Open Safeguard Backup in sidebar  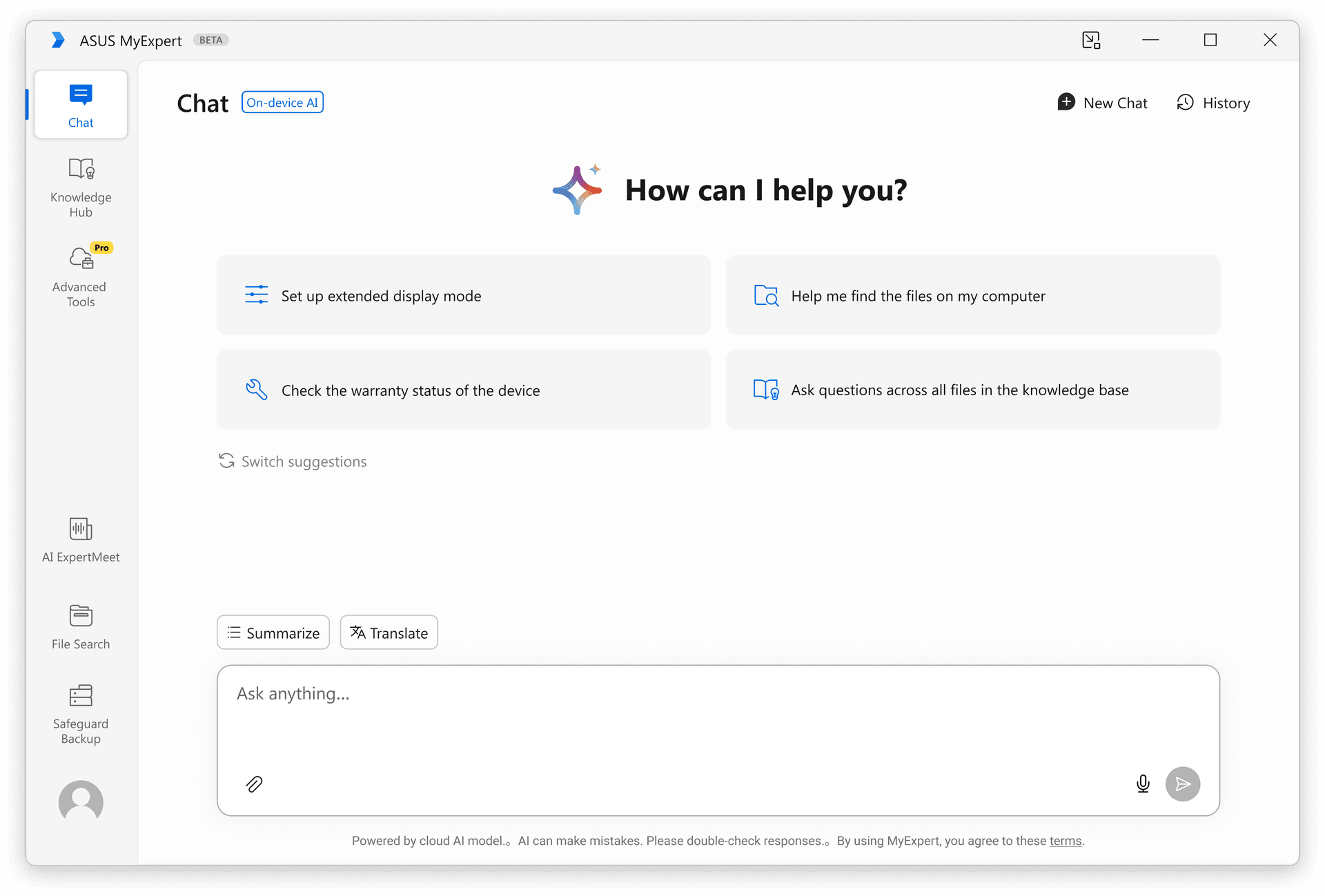pyautogui.click(x=81, y=714)
